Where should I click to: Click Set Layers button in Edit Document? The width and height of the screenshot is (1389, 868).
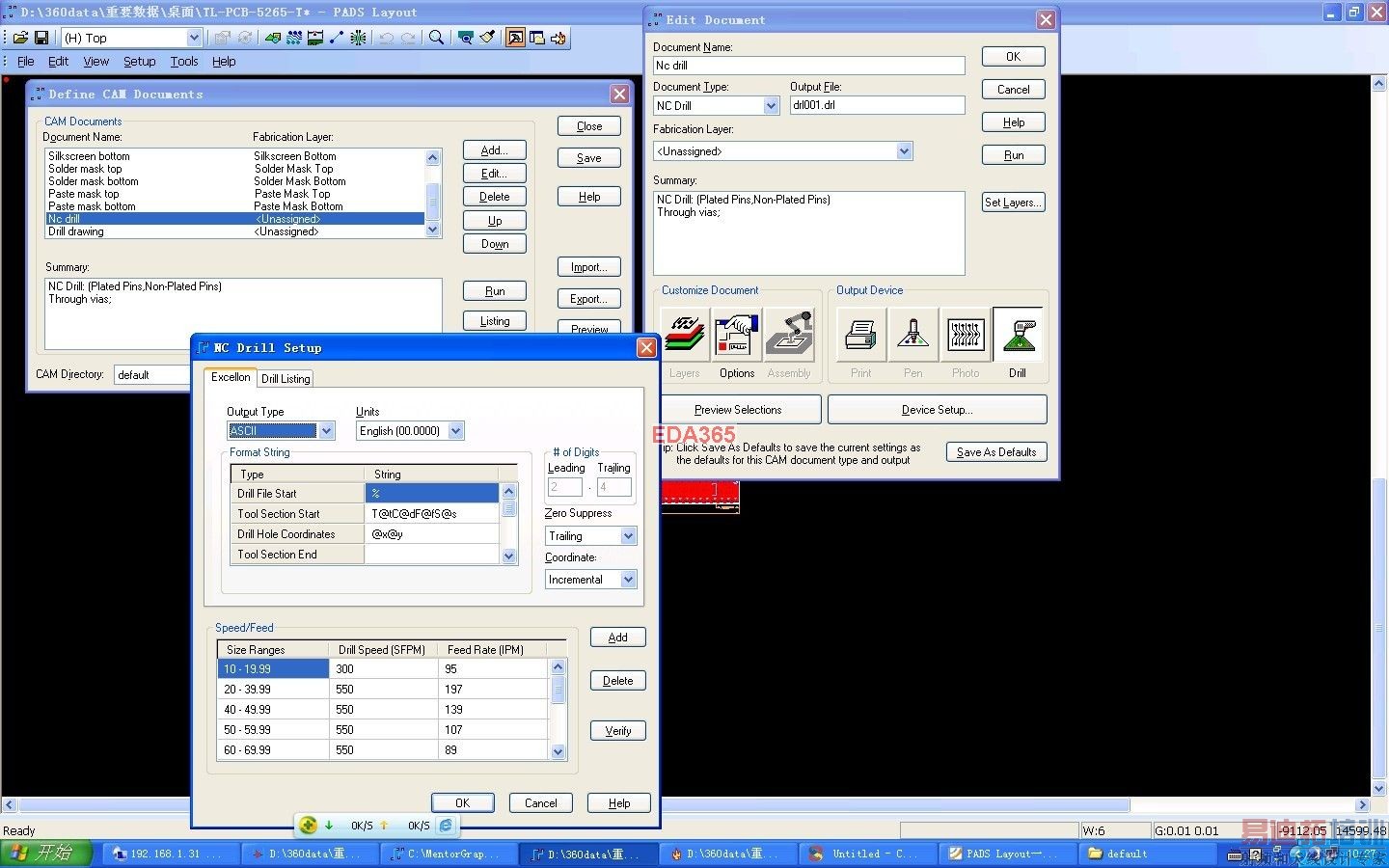point(1013,203)
